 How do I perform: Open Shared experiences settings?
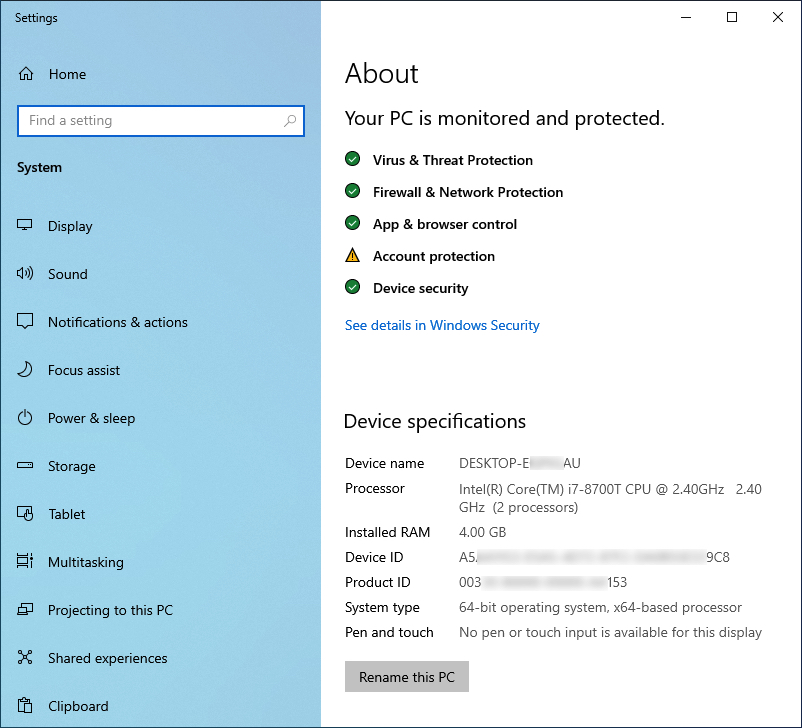(x=107, y=658)
